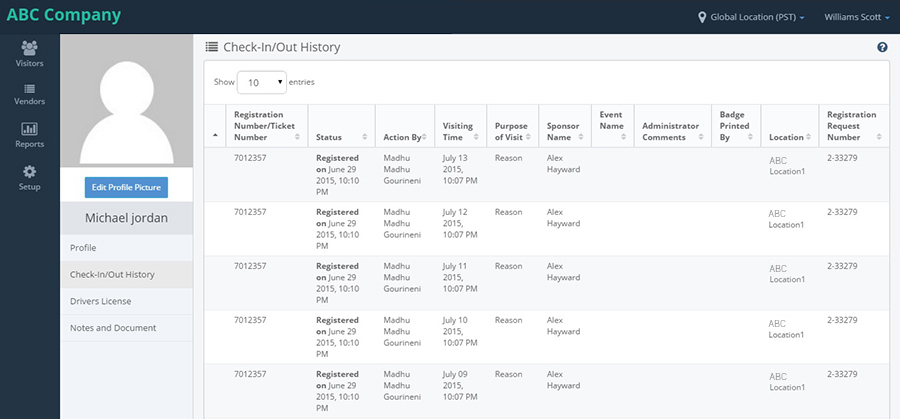Click the ABC Company logo link
Image resolution: width=900 pixels, height=419 pixels.
click(x=64, y=15)
